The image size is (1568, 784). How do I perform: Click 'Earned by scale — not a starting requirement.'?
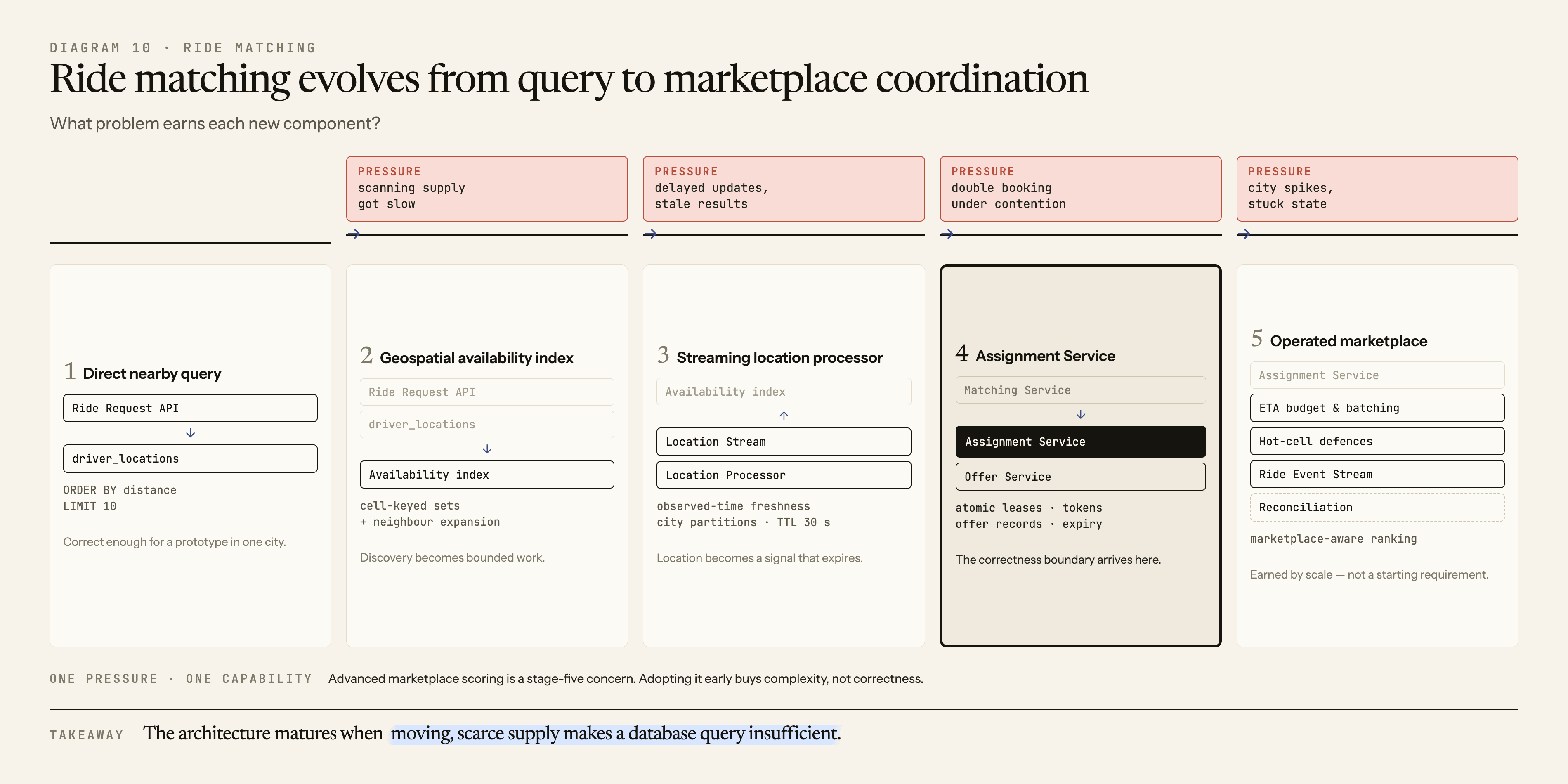click(1370, 575)
